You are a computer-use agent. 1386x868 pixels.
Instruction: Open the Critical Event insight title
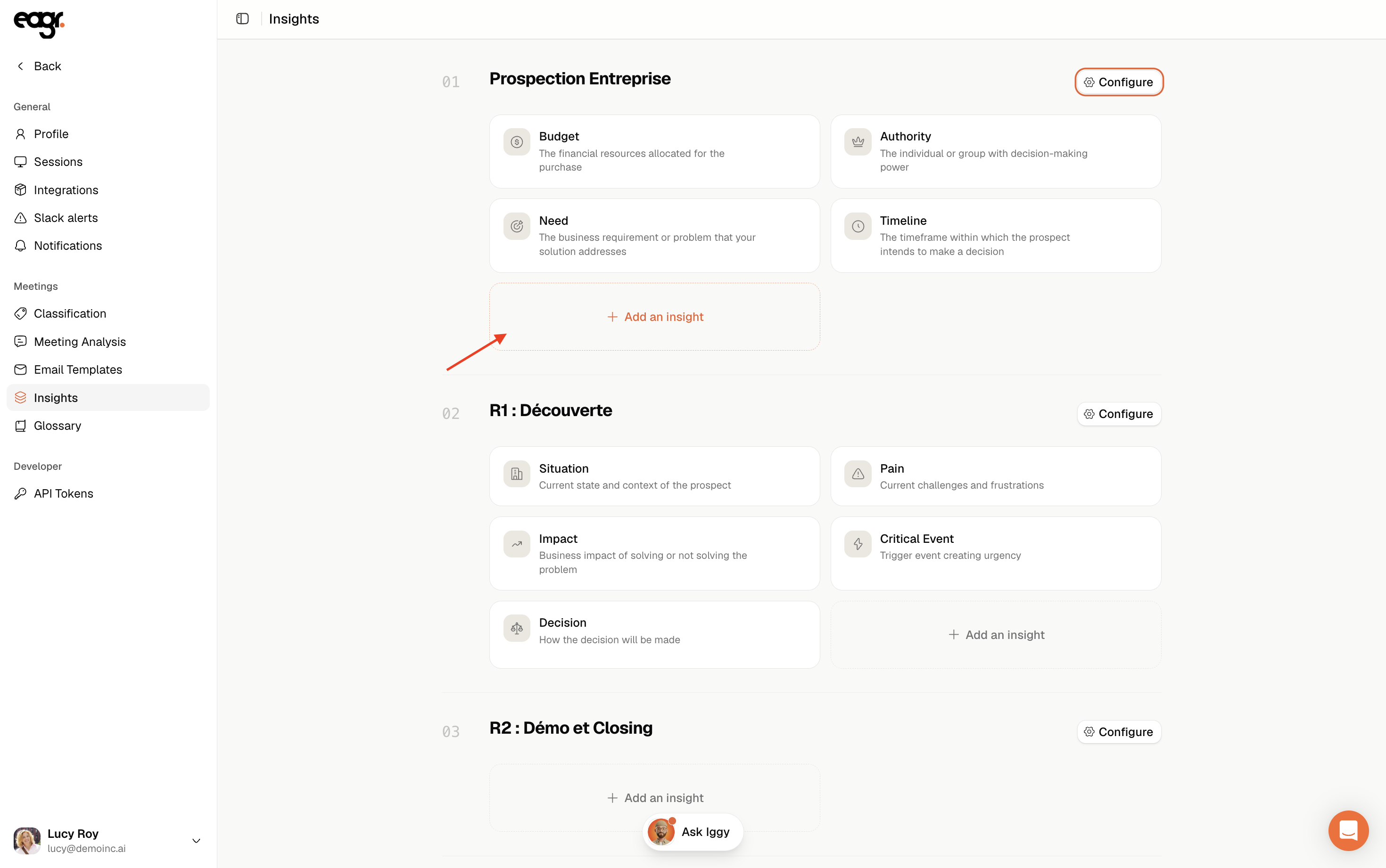point(917,539)
